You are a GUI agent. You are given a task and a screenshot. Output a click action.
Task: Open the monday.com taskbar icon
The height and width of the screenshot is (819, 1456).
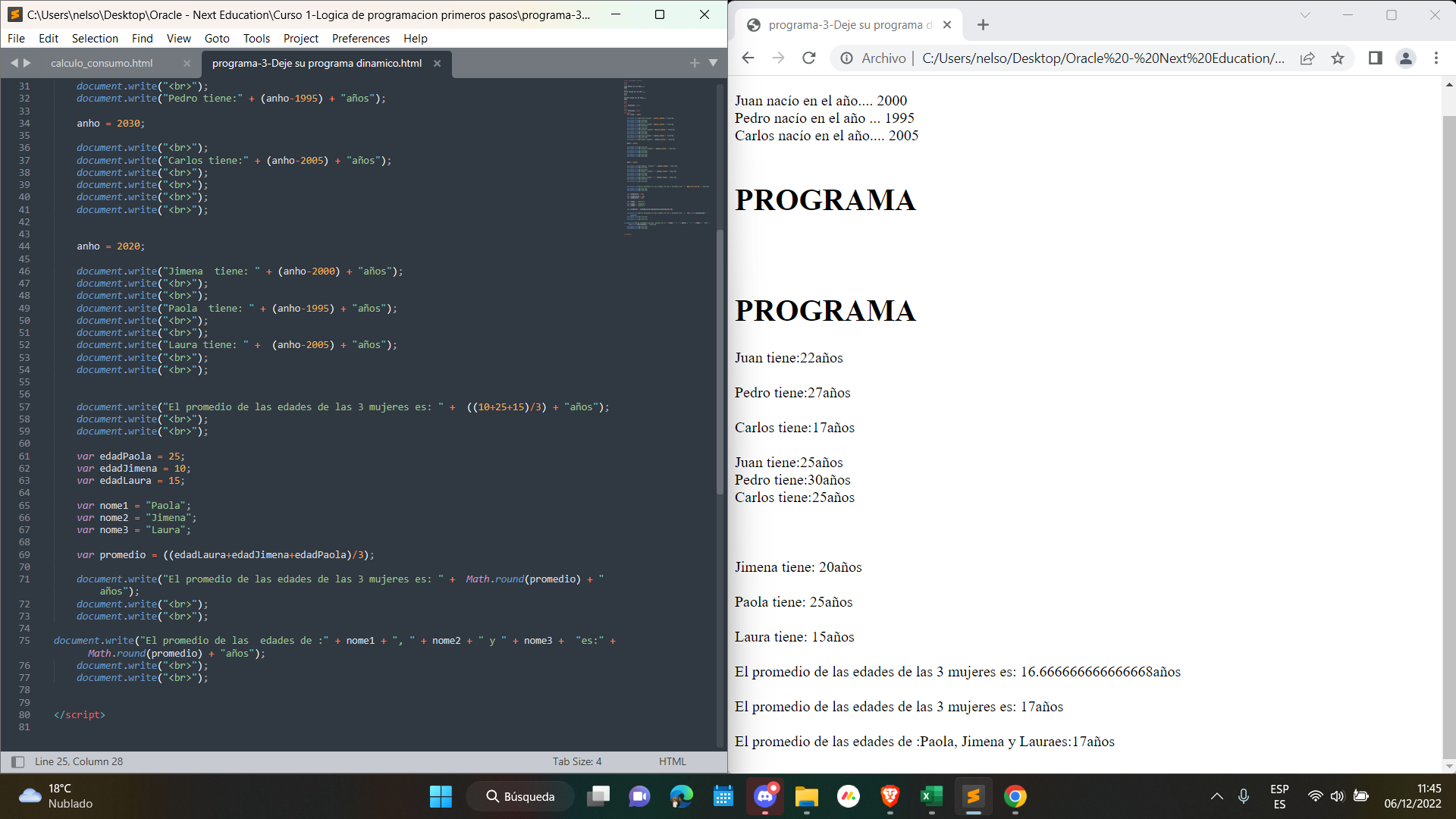pos(848,796)
